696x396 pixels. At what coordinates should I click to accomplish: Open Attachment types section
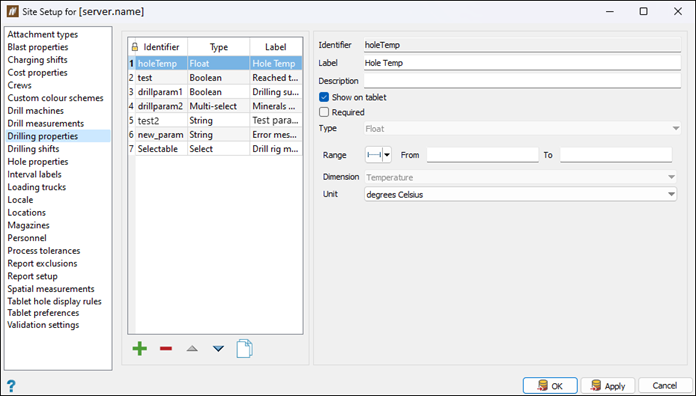[x=43, y=34]
